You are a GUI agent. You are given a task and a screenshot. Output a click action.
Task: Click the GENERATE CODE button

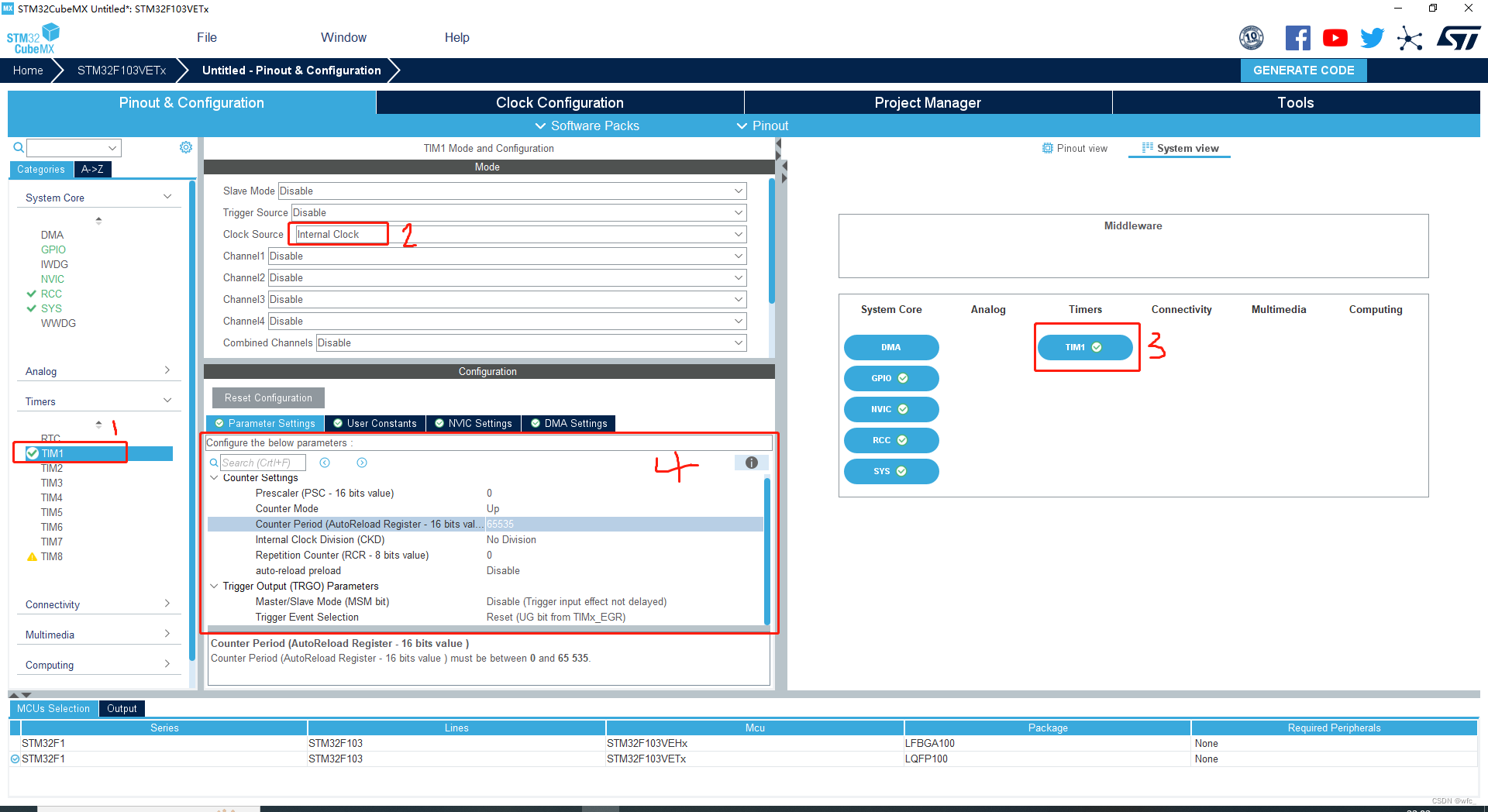1304,71
